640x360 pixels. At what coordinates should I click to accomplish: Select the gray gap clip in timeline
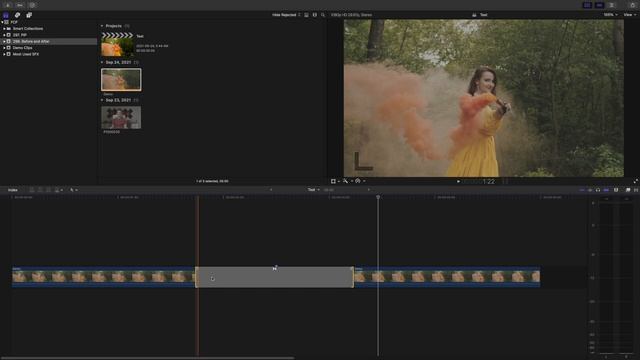[274, 277]
